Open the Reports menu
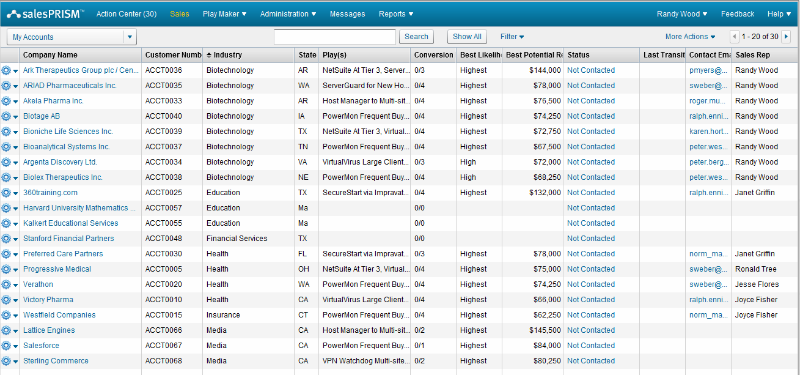The width and height of the screenshot is (800, 375). (x=396, y=14)
